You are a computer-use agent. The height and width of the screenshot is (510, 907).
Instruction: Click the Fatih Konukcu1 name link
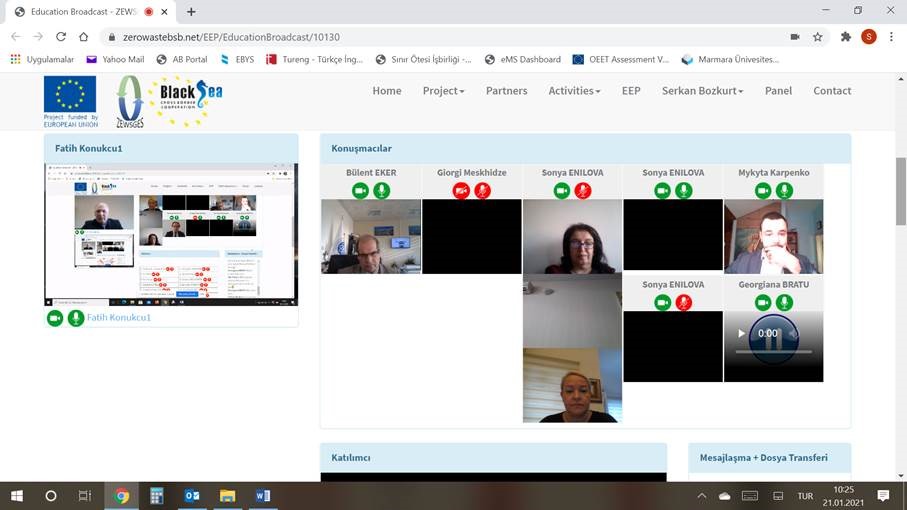point(119,318)
